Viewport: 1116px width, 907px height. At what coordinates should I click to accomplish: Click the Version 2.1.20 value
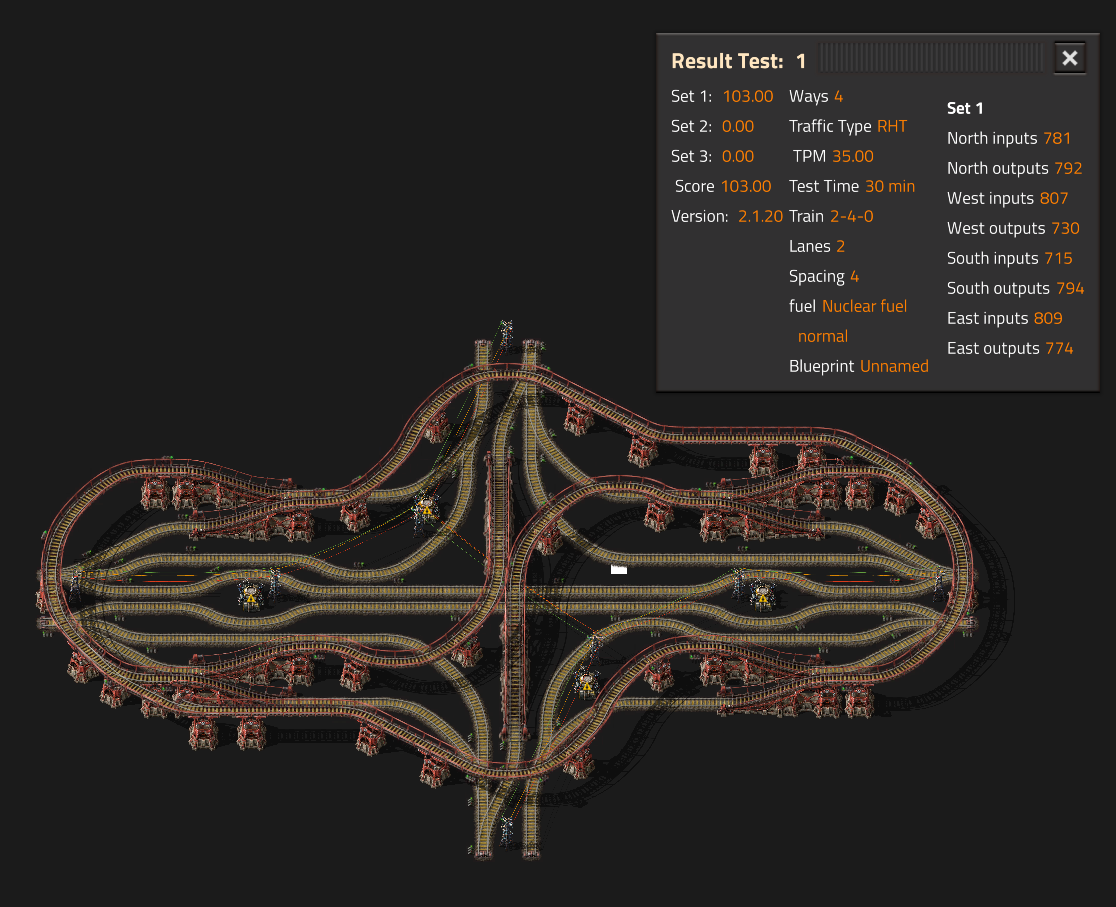pyautogui.click(x=760, y=216)
